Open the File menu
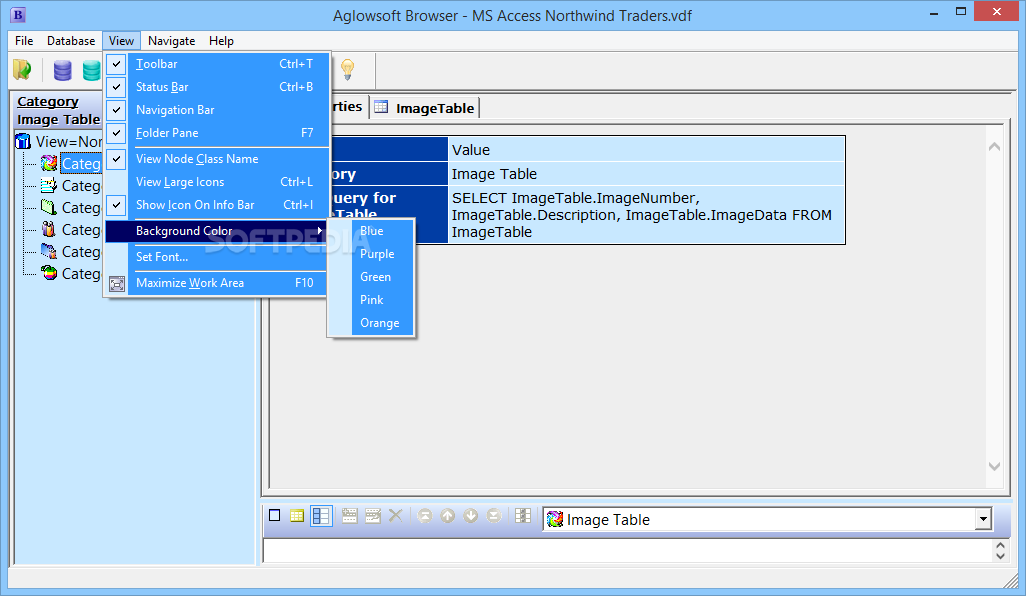1026x596 pixels. 24,41
